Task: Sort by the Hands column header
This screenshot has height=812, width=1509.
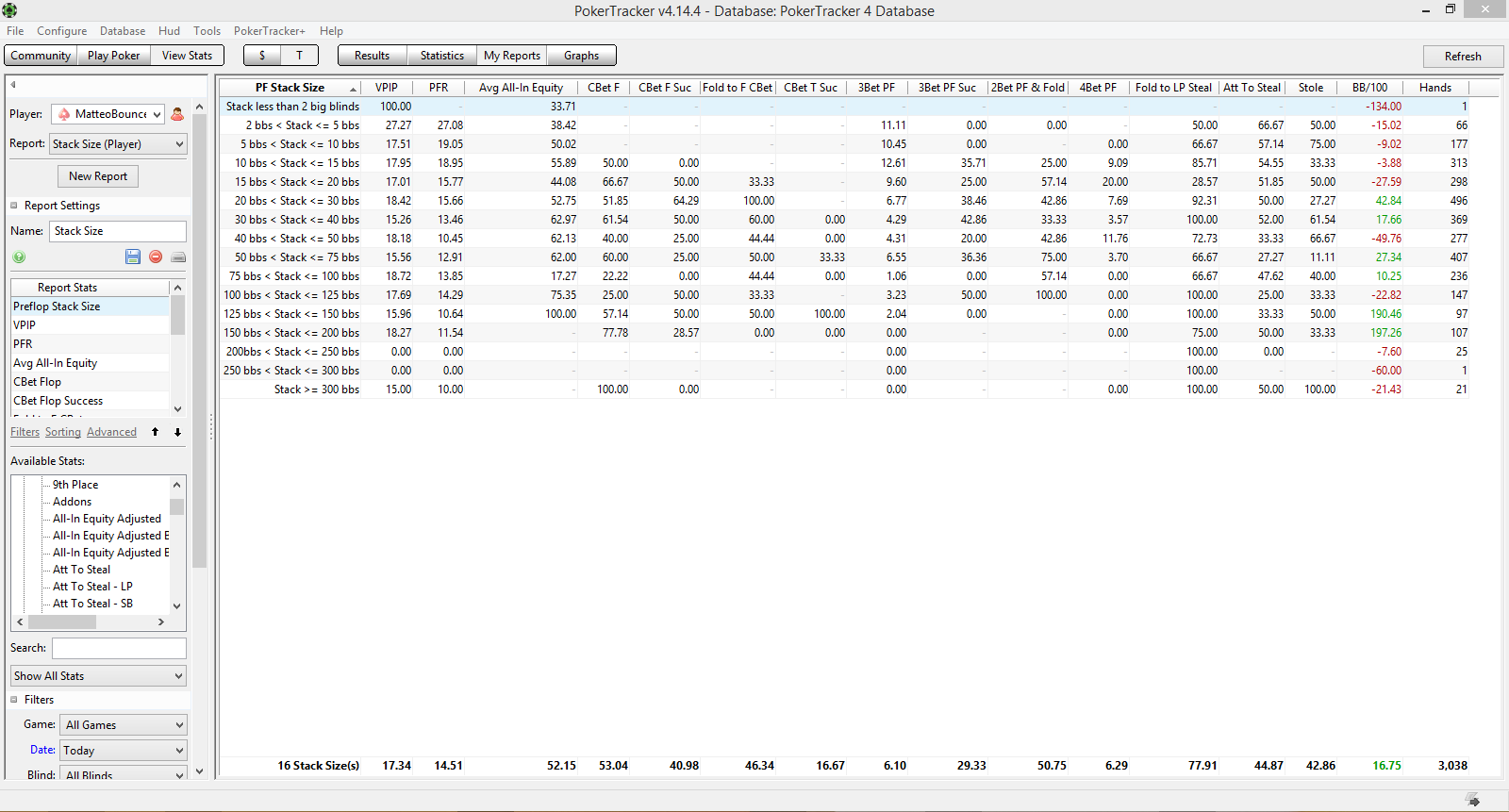Action: click(x=1435, y=88)
